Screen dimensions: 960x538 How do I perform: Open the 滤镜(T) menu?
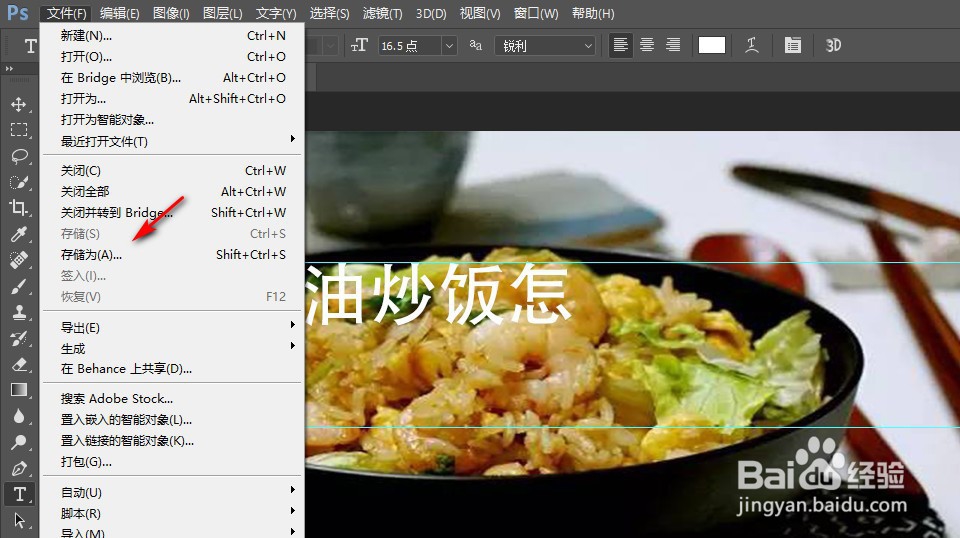pos(383,13)
